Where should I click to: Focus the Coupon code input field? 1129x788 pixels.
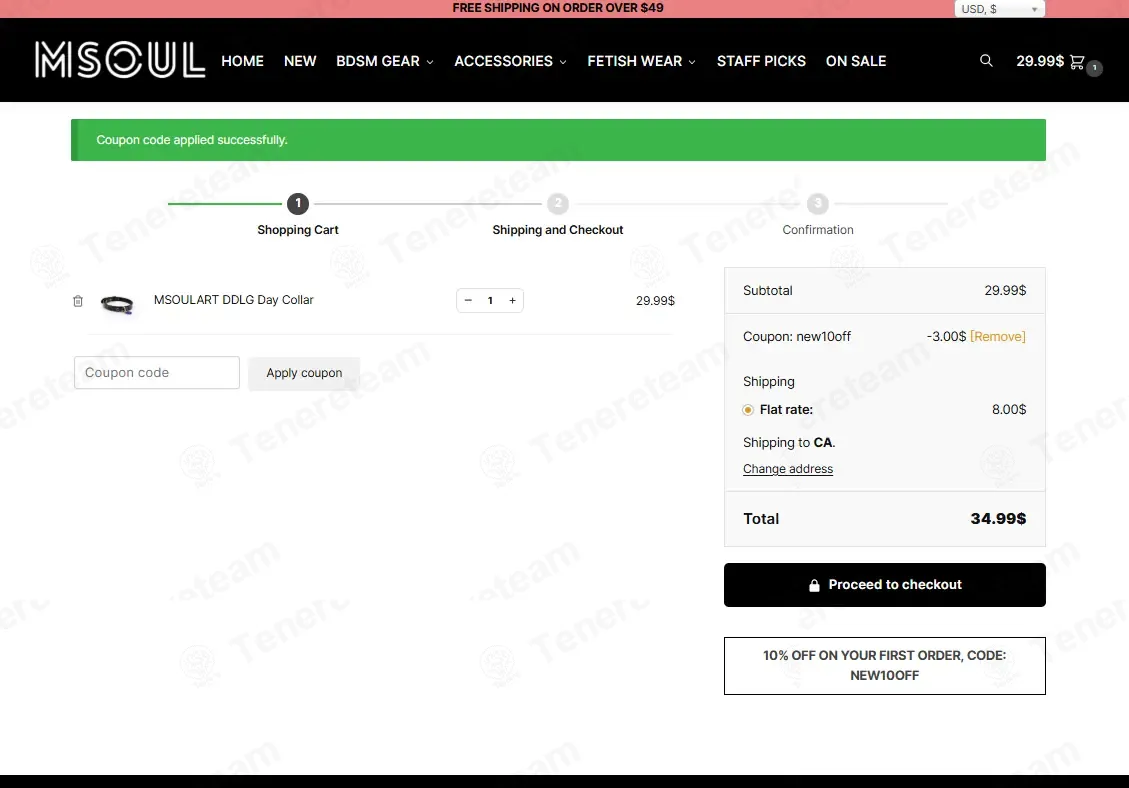(157, 372)
